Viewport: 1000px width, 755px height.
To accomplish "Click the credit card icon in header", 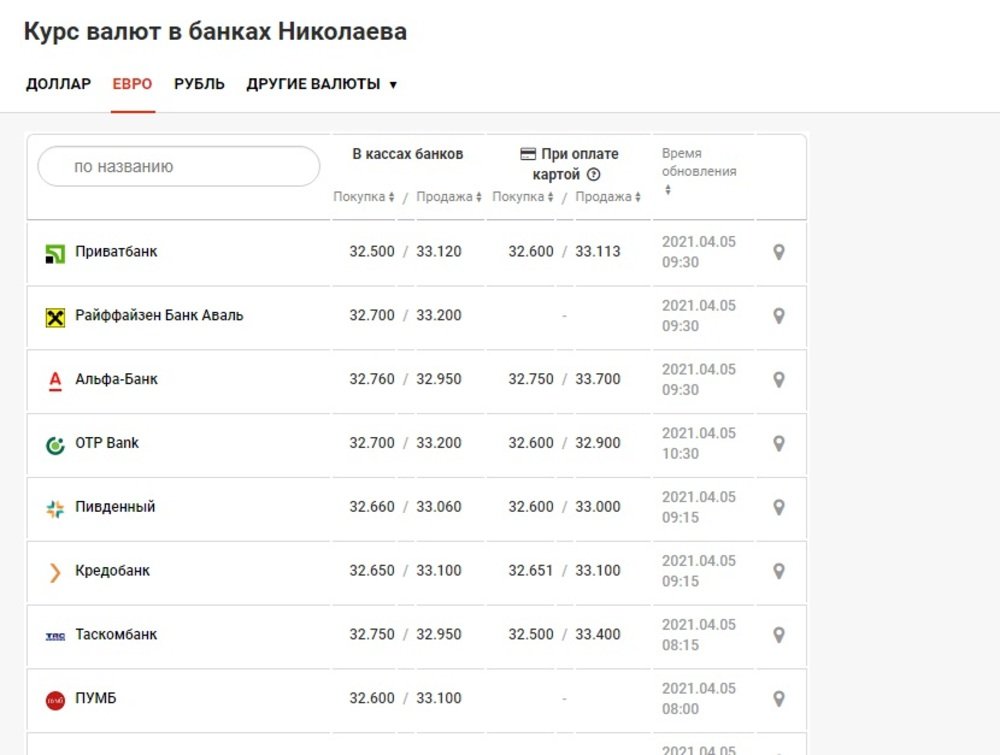I will (x=528, y=154).
